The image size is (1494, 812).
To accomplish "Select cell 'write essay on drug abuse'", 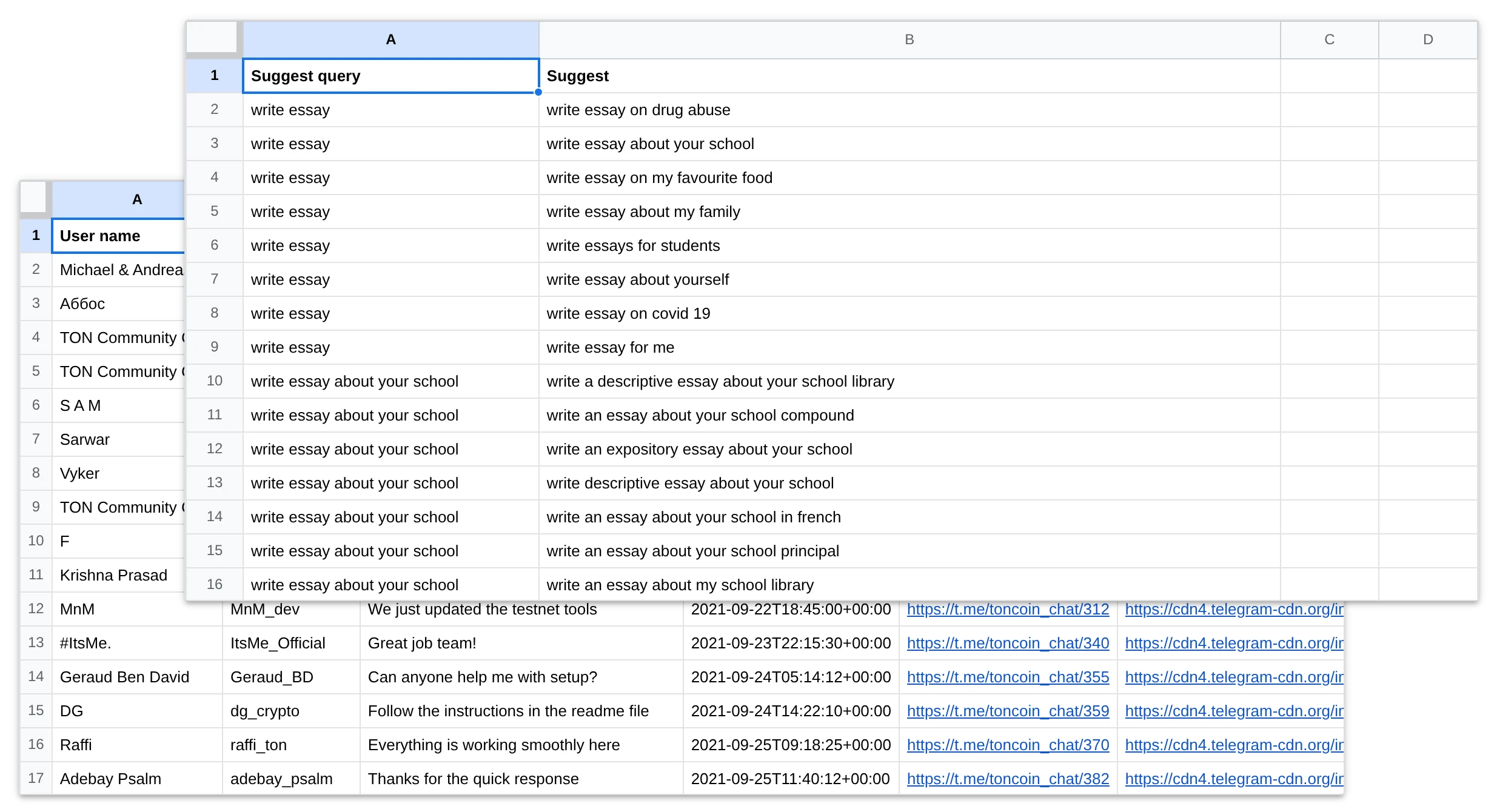I will coord(909,110).
